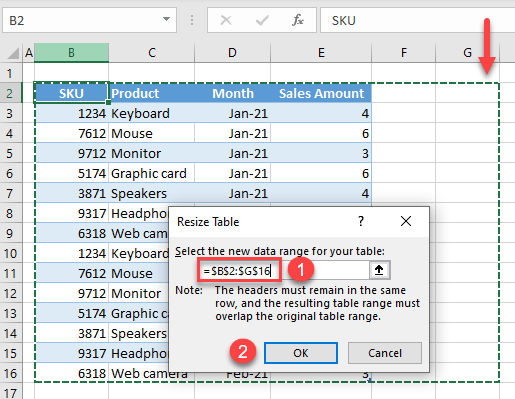Click SKU 7612 in row 4

click(x=71, y=134)
